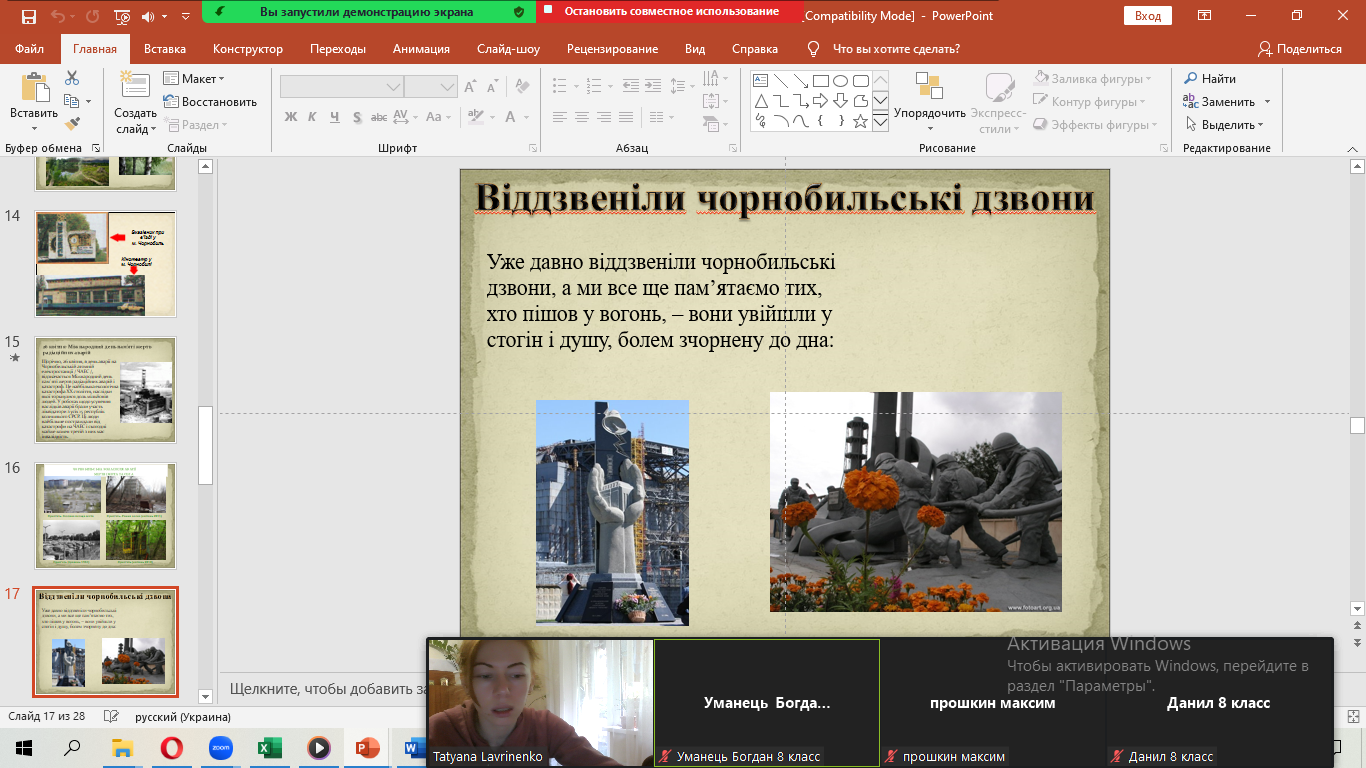Click the Save icon in quick access toolbar
The height and width of the screenshot is (768, 1366).
point(28,17)
